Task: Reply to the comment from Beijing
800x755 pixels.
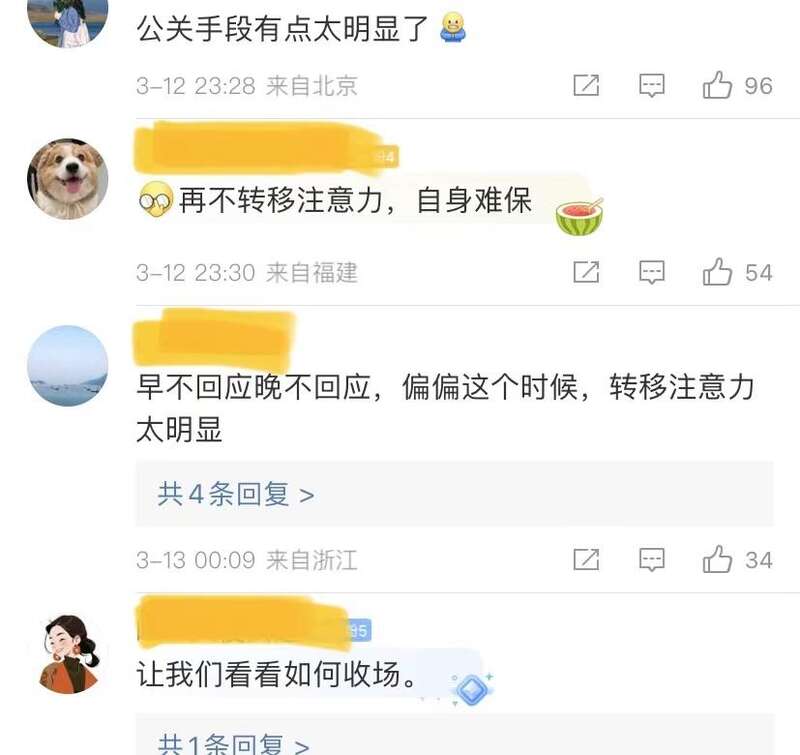Action: (652, 85)
